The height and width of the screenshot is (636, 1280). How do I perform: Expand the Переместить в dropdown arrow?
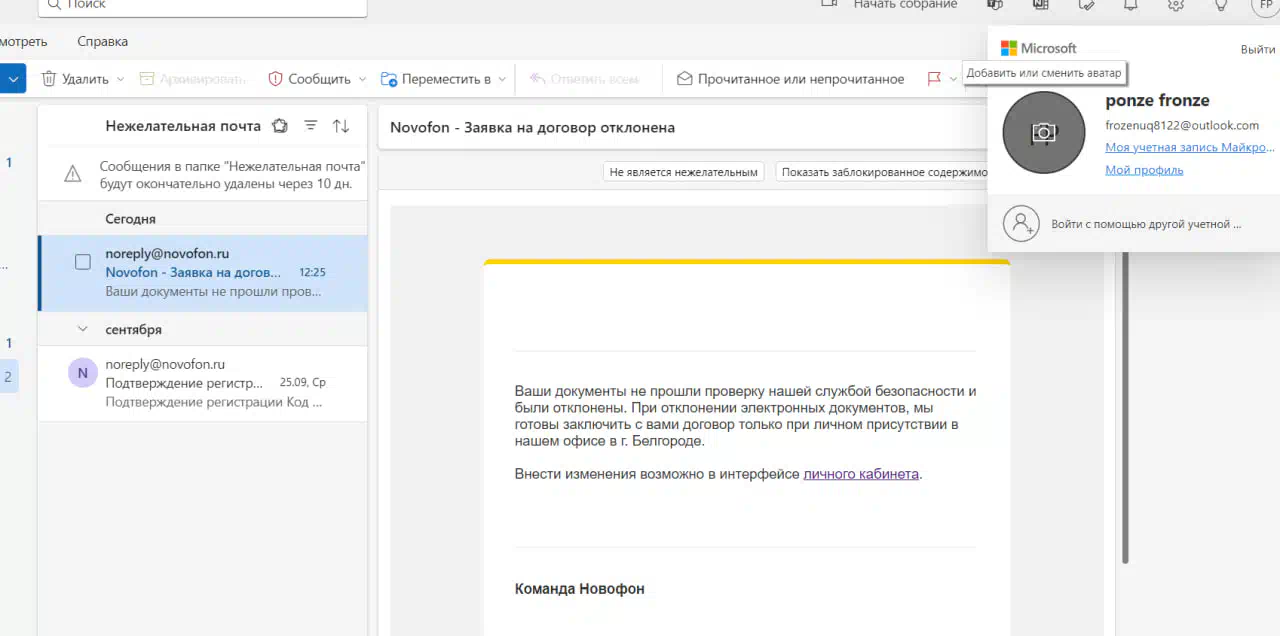click(502, 79)
